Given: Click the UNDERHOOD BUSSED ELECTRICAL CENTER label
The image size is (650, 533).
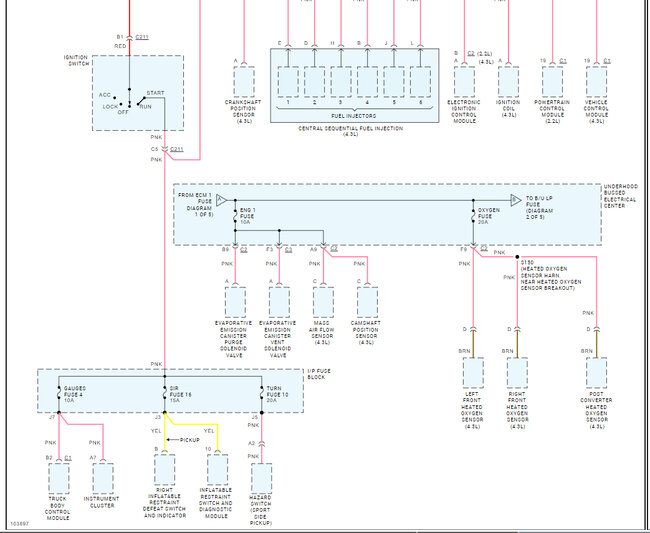Looking at the screenshot, I should click(621, 196).
